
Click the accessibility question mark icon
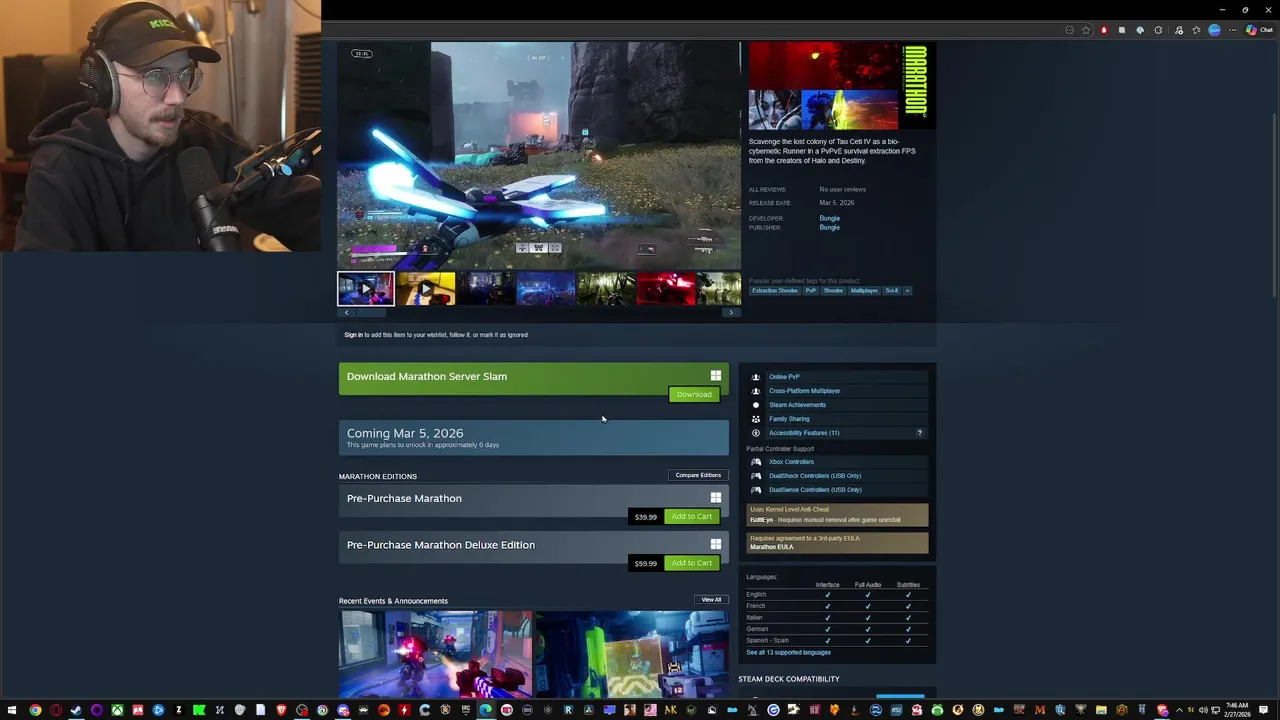coord(920,433)
